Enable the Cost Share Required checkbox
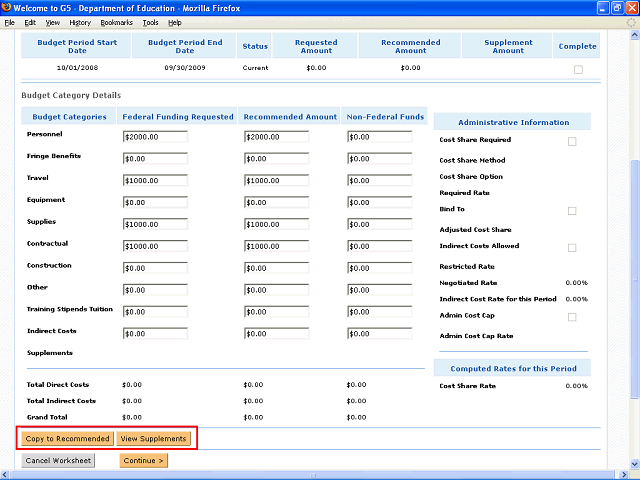The height and width of the screenshot is (480, 640). click(572, 141)
